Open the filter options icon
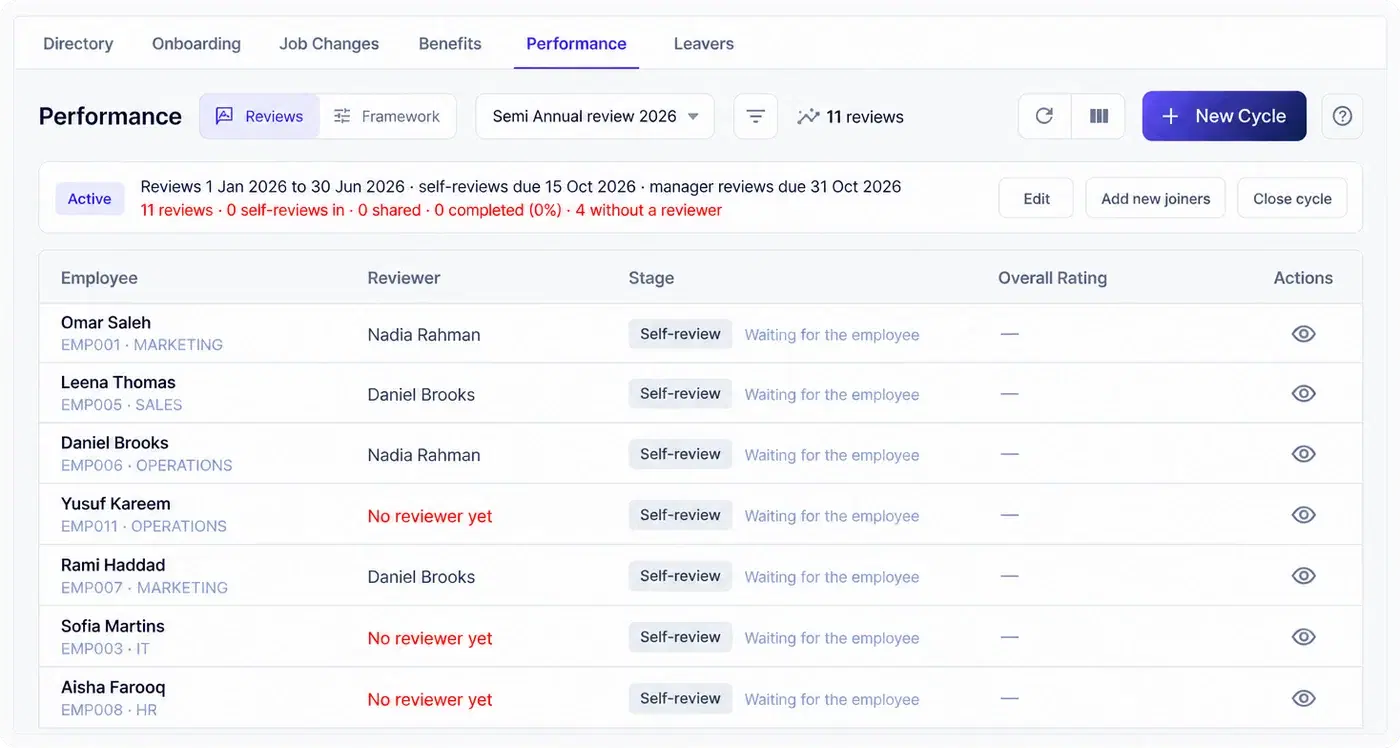This screenshot has height=748, width=1400. (x=756, y=116)
